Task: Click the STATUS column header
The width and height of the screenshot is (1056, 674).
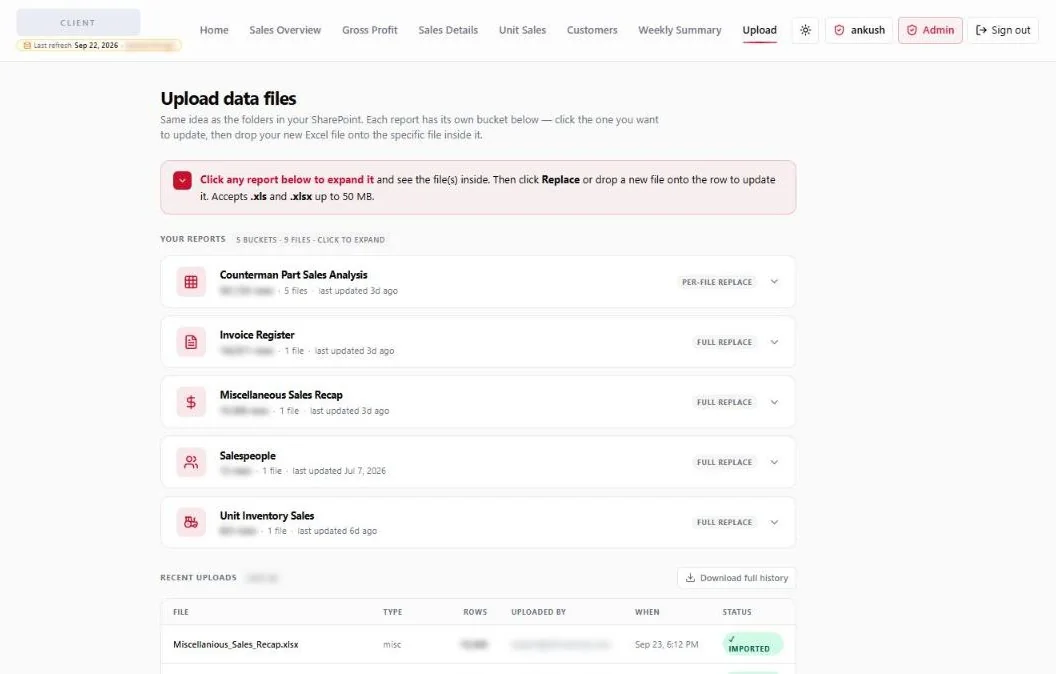Action: (737, 613)
